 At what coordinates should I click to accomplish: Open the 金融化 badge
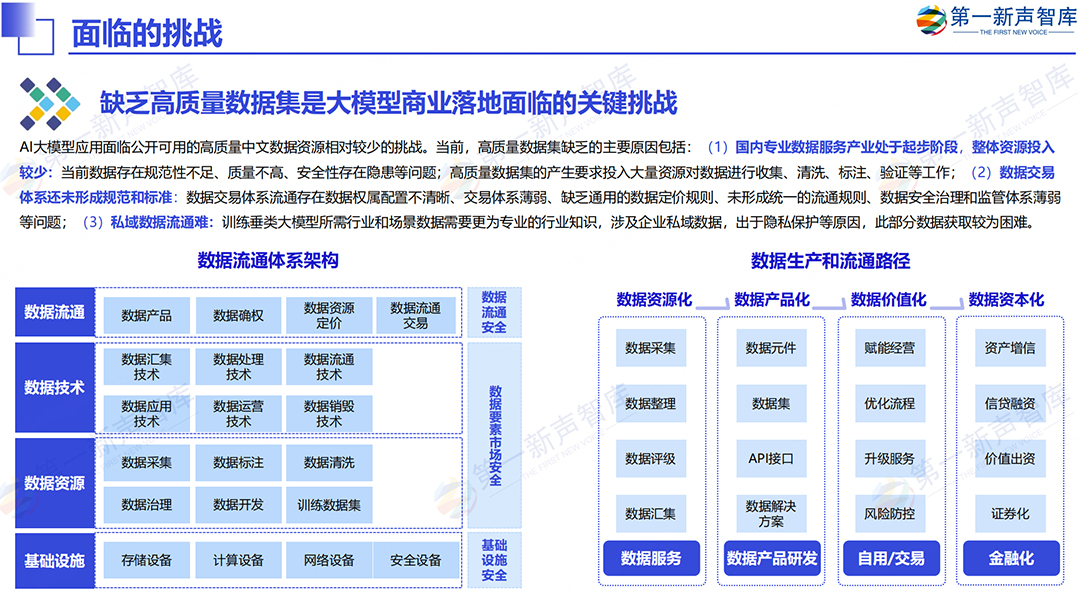click(1013, 558)
